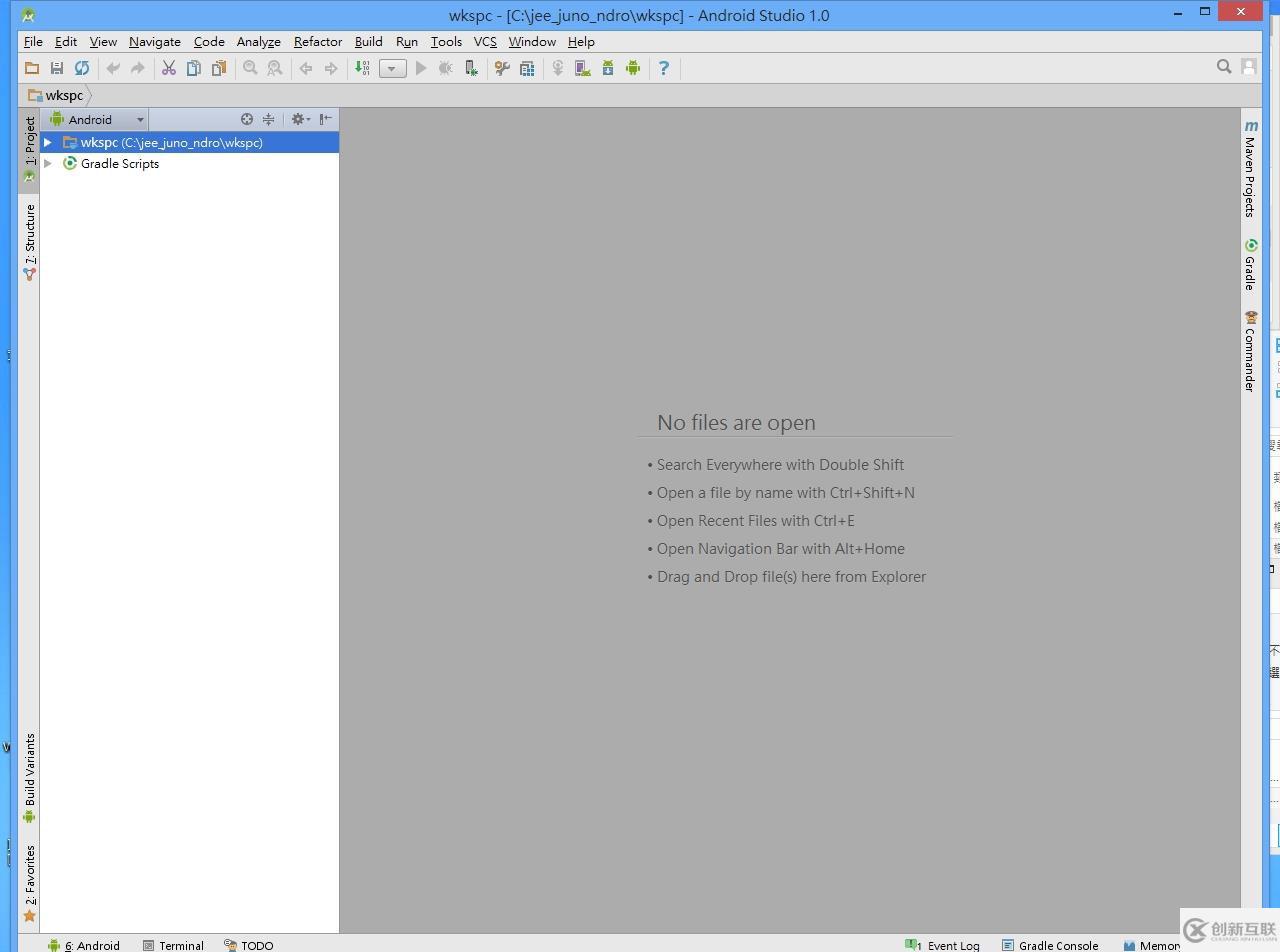Click the Run play icon
1280x952 pixels.
421,68
